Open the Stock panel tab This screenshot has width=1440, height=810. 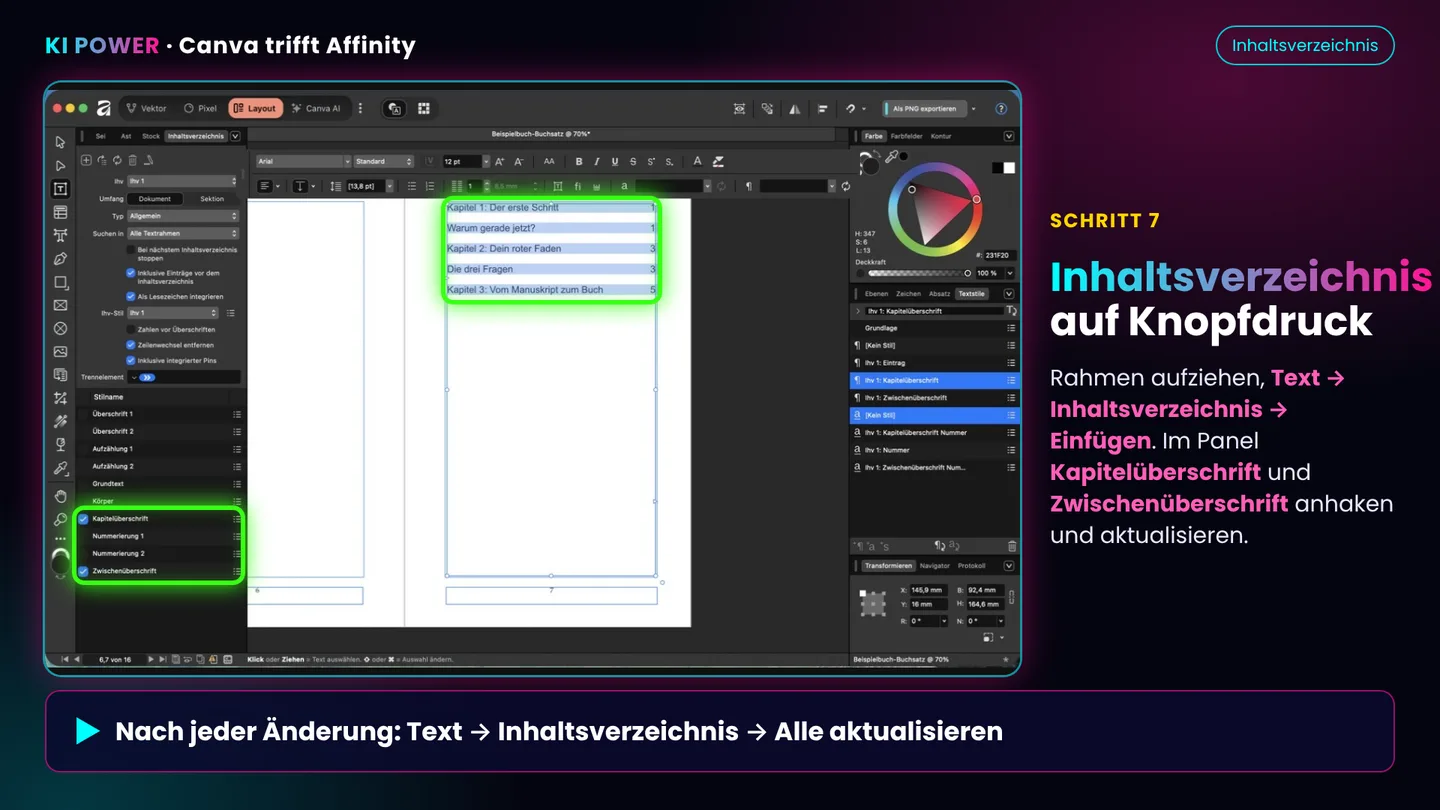pos(151,136)
